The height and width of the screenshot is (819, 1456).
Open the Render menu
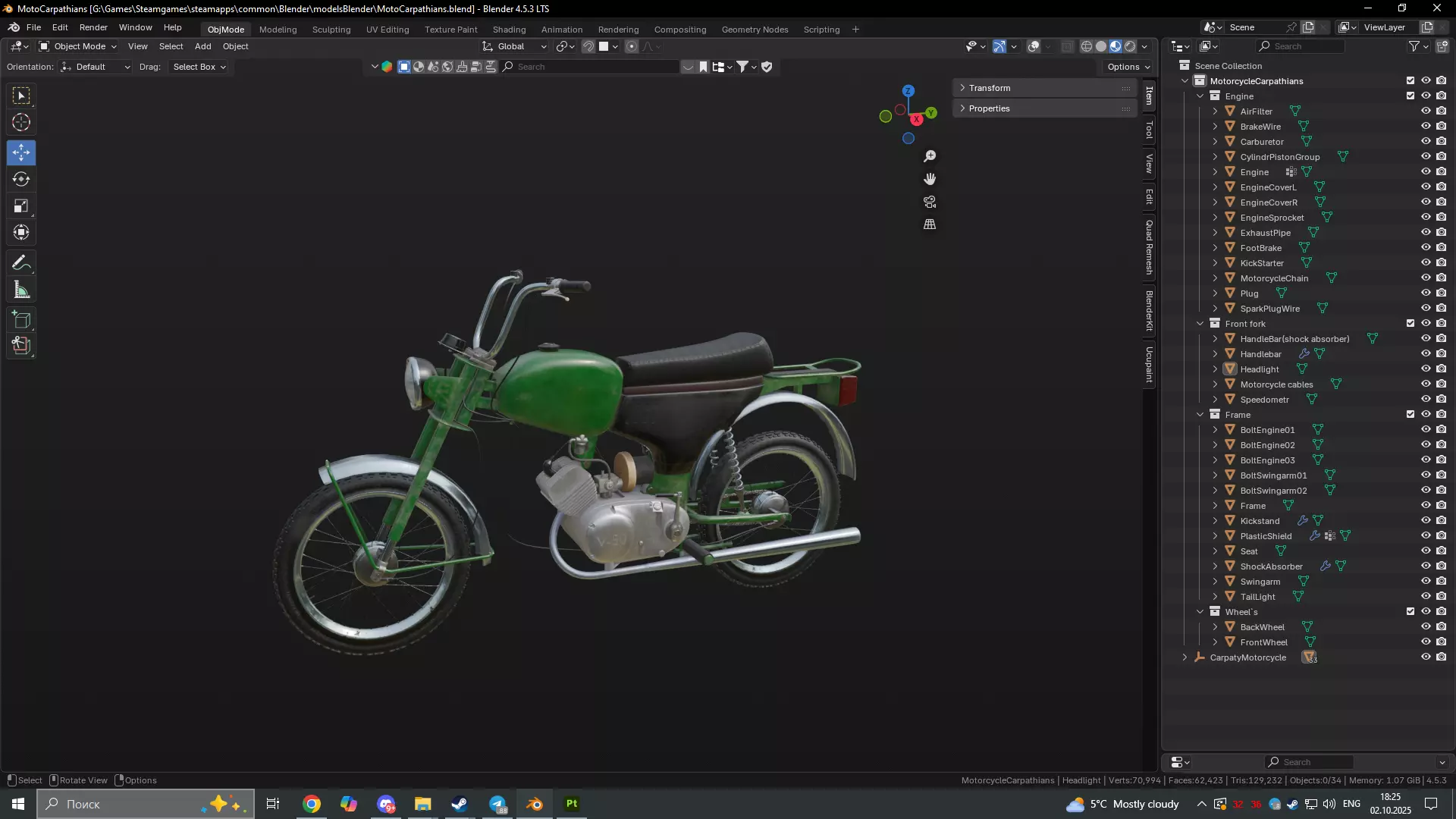pos(93,27)
